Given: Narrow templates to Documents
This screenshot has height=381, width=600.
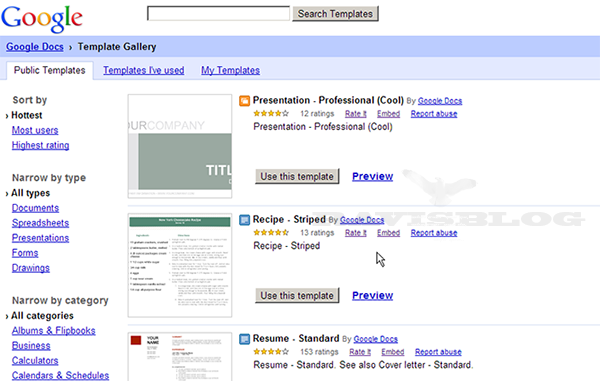Looking at the screenshot, I should pyautogui.click(x=35, y=208).
